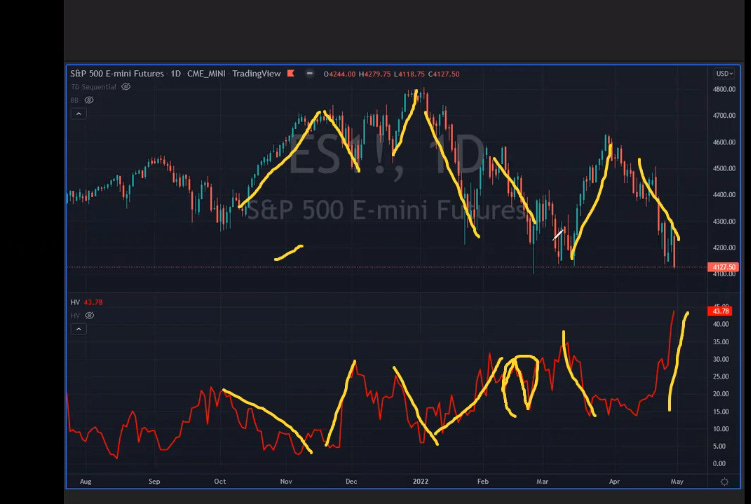Open the USD currency dropdown
The width and height of the screenshot is (751, 504).
724,74
